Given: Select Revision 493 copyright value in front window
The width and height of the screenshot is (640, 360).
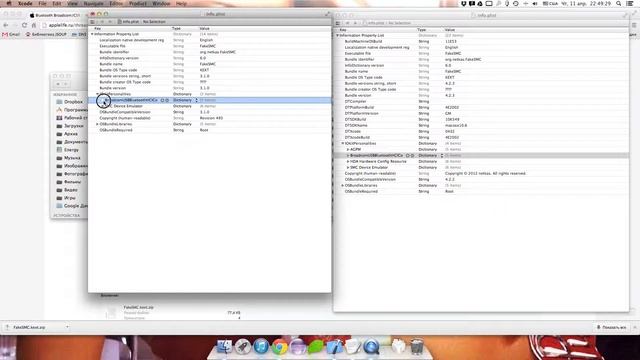Looking at the screenshot, I should tap(211, 118).
